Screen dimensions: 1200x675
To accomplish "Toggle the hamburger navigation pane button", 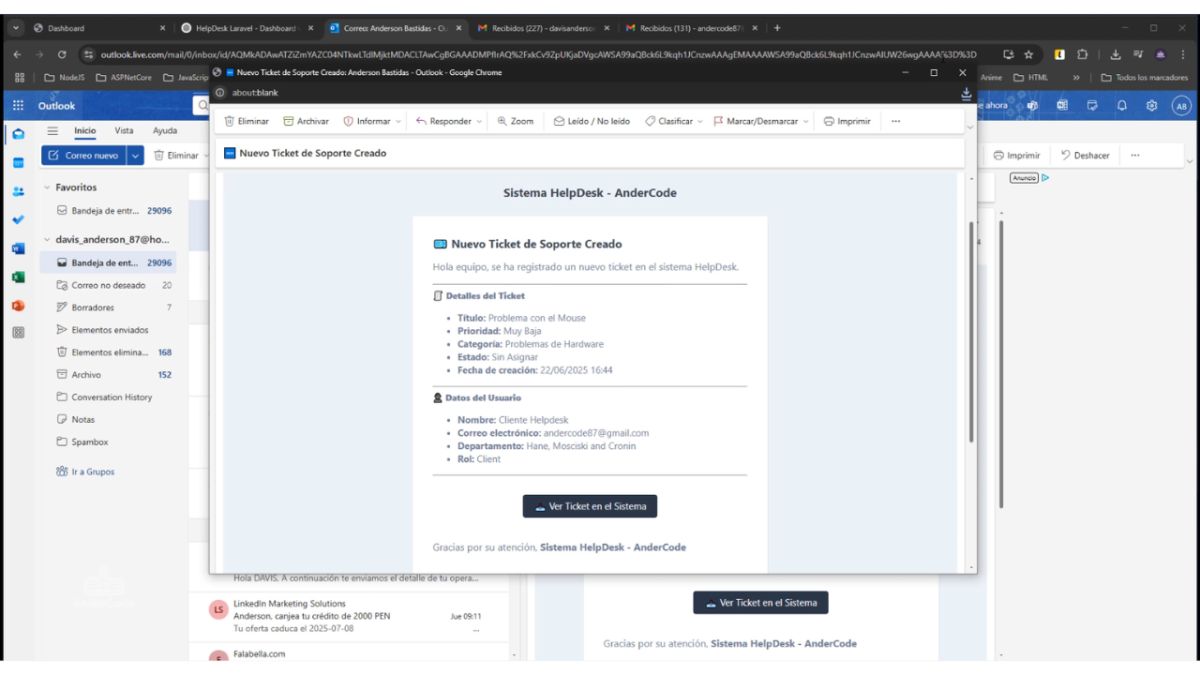I will tap(53, 131).
